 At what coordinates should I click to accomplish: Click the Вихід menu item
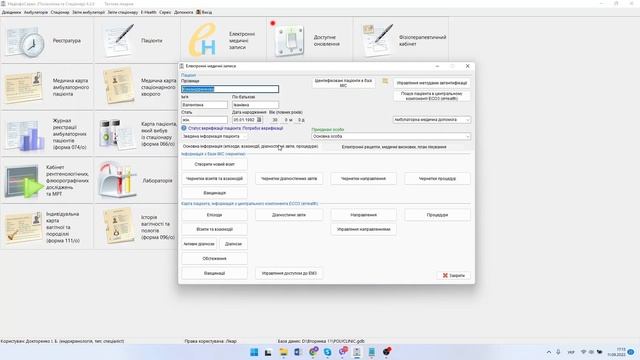pyautogui.click(x=204, y=12)
